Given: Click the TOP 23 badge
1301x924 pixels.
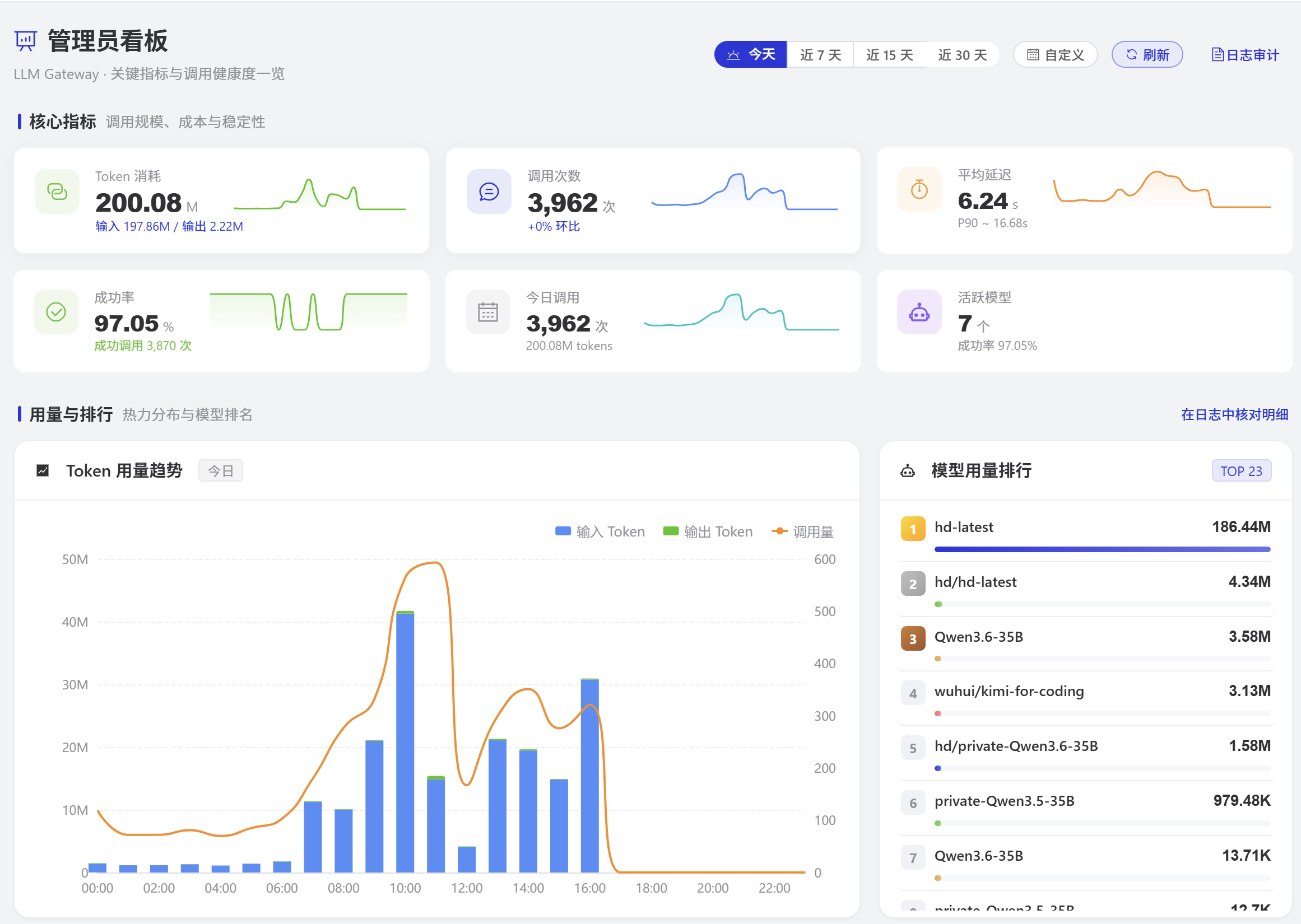Looking at the screenshot, I should coord(1241,470).
